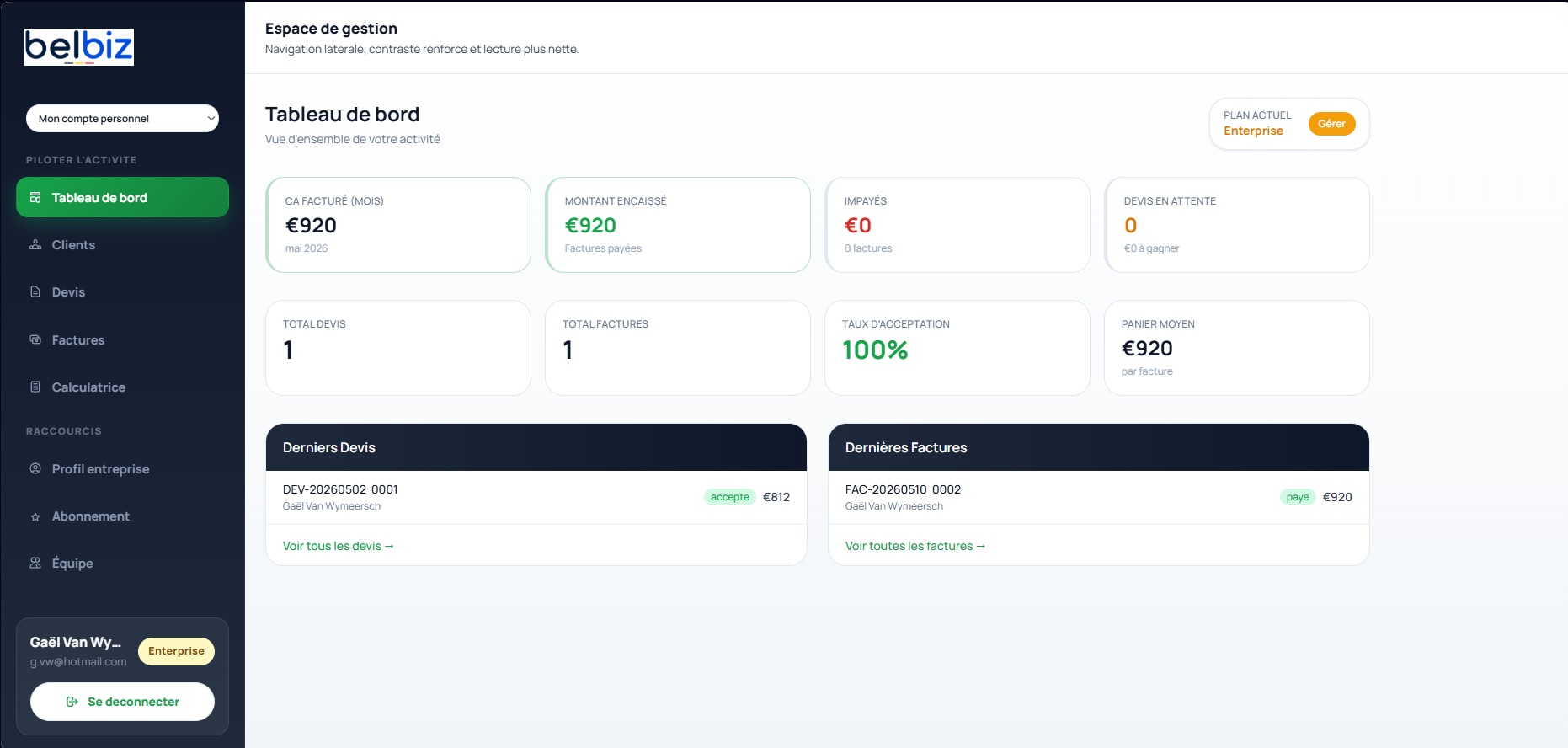Click the Tableau de bord grid icon
This screenshot has width=1568, height=748.
pyautogui.click(x=35, y=198)
